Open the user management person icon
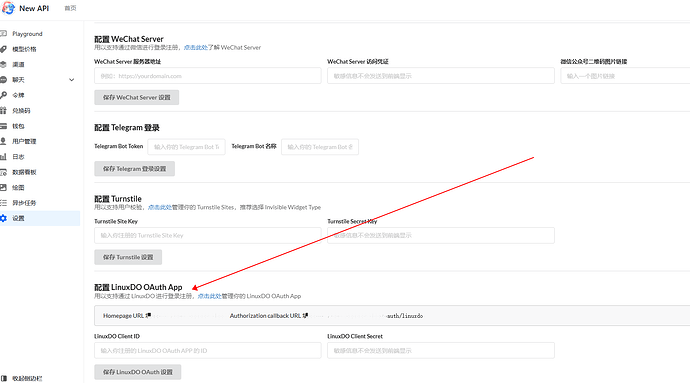Viewport: 690px width, 383px height. [4, 141]
